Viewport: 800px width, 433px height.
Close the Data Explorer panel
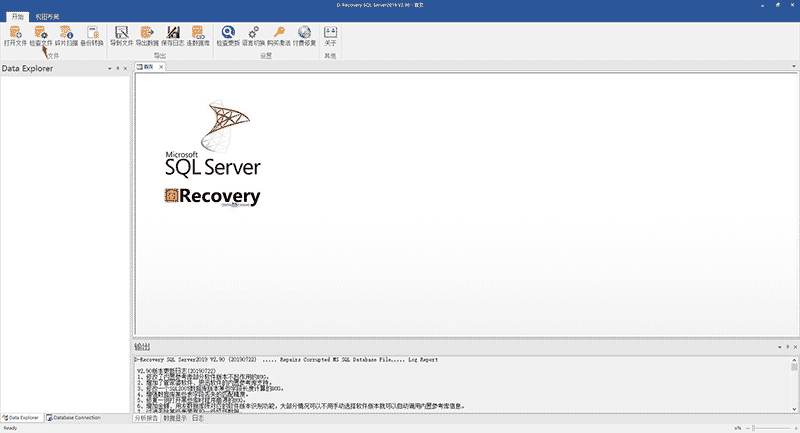[126, 68]
